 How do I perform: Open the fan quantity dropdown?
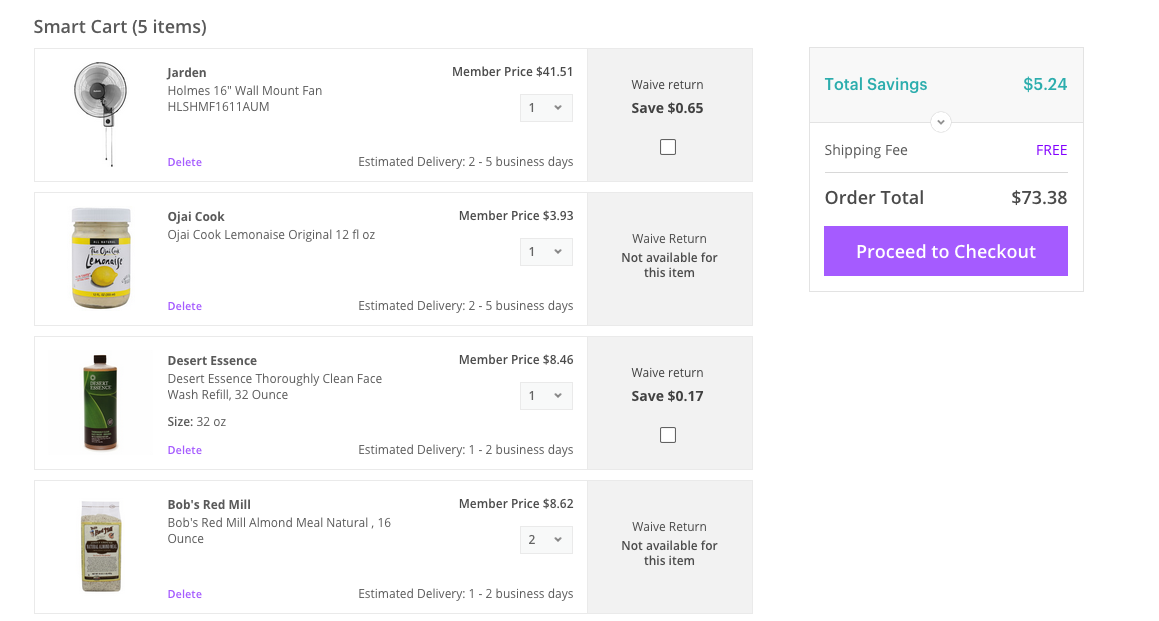pos(545,107)
